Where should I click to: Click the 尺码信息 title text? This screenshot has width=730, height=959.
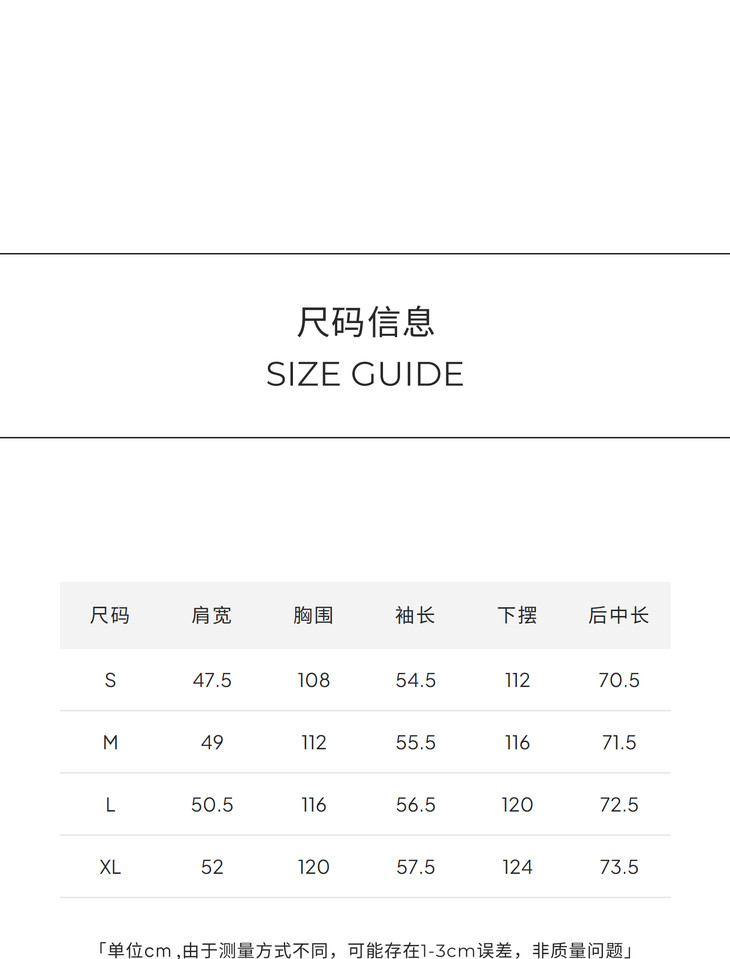(x=365, y=322)
